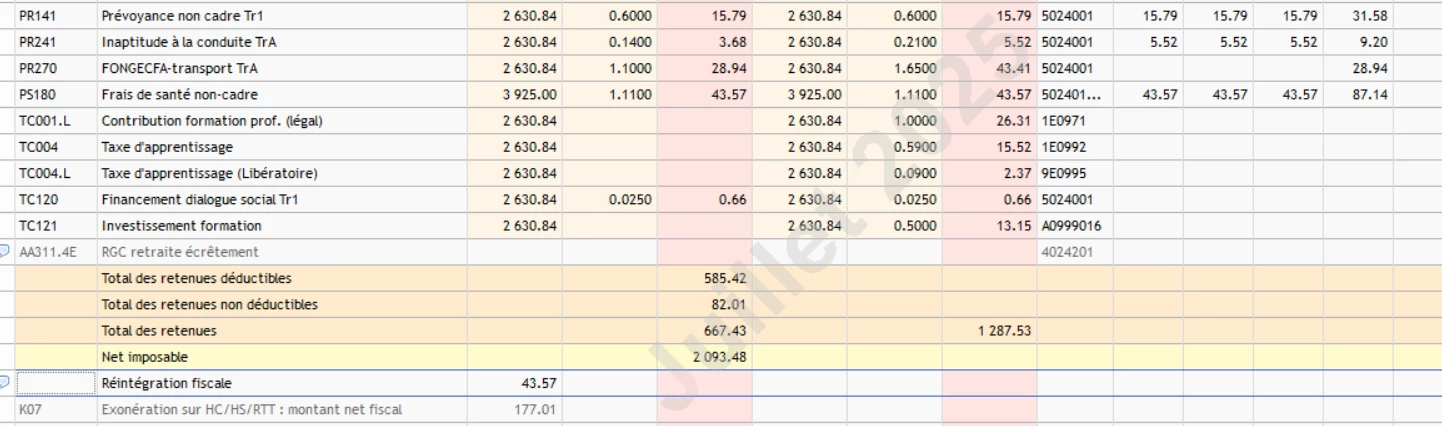Select the empty code cell of Réintégration fiscale

coord(54,383)
